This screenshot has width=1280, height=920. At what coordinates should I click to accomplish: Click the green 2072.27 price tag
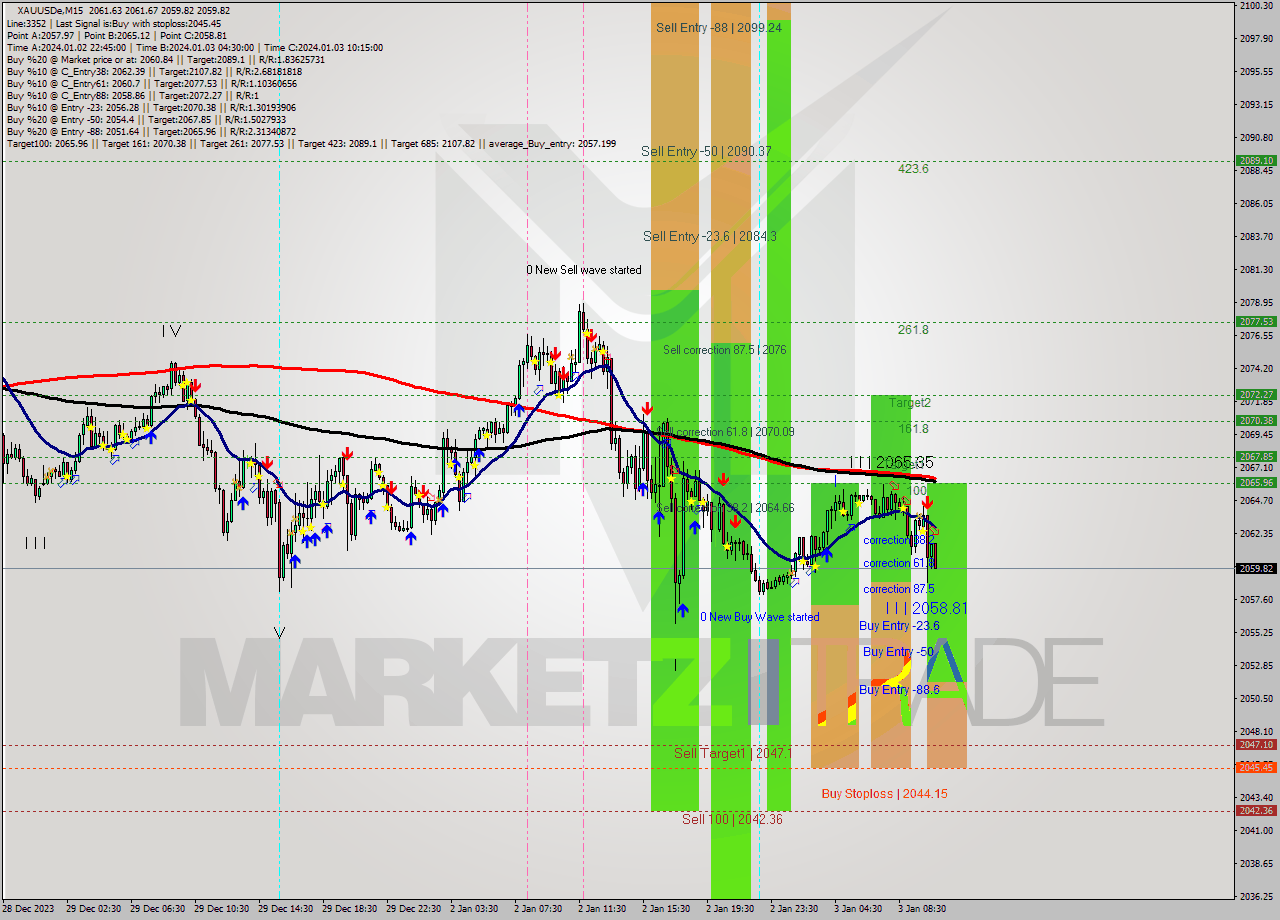click(x=1255, y=395)
